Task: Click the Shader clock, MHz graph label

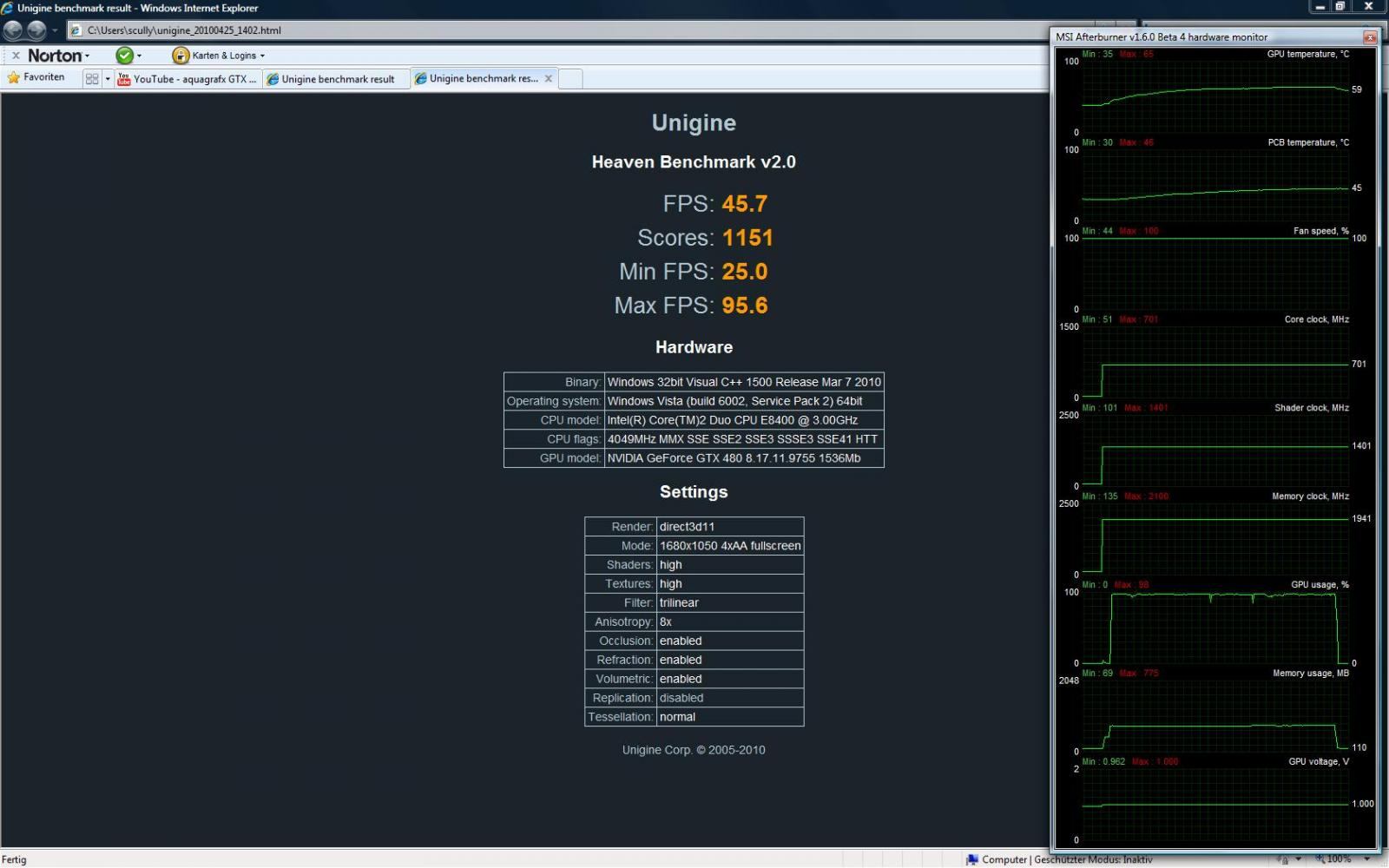Action: (x=1312, y=408)
